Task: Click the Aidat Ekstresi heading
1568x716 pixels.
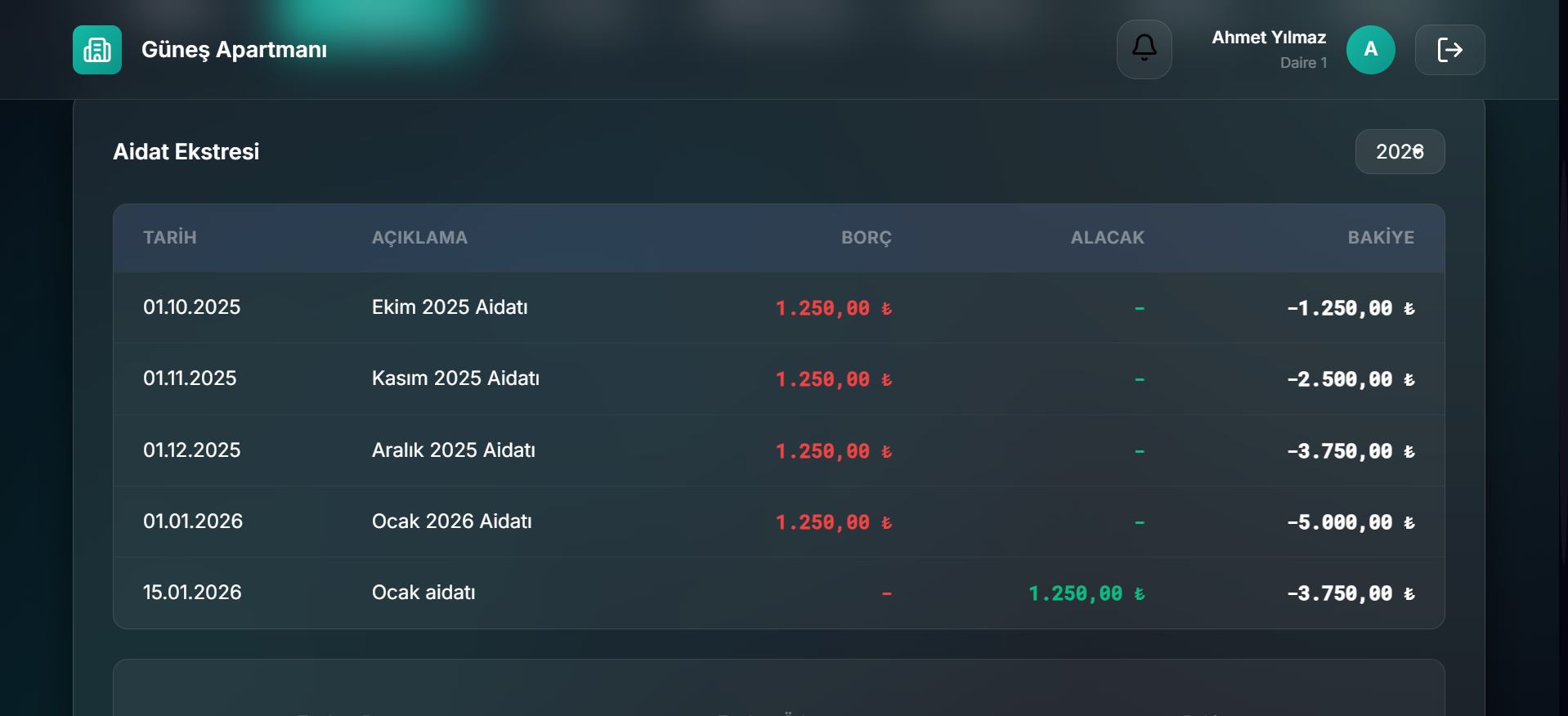Action: pos(186,152)
